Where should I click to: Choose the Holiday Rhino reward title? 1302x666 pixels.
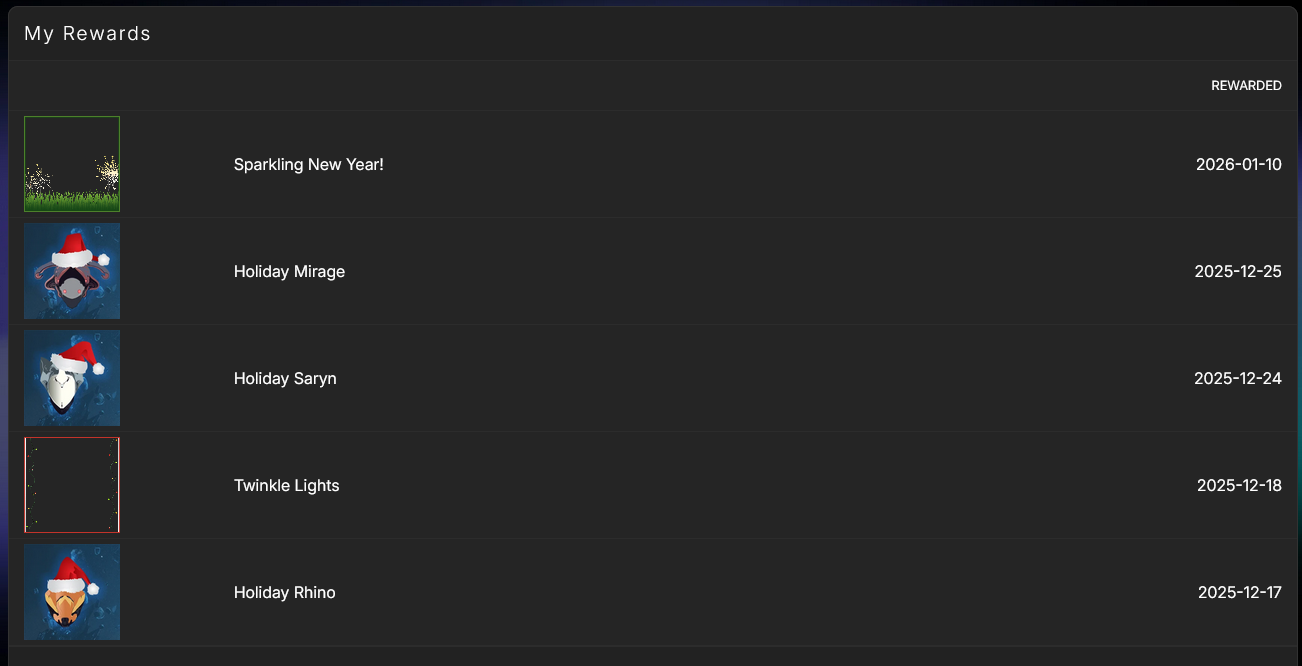tap(284, 592)
